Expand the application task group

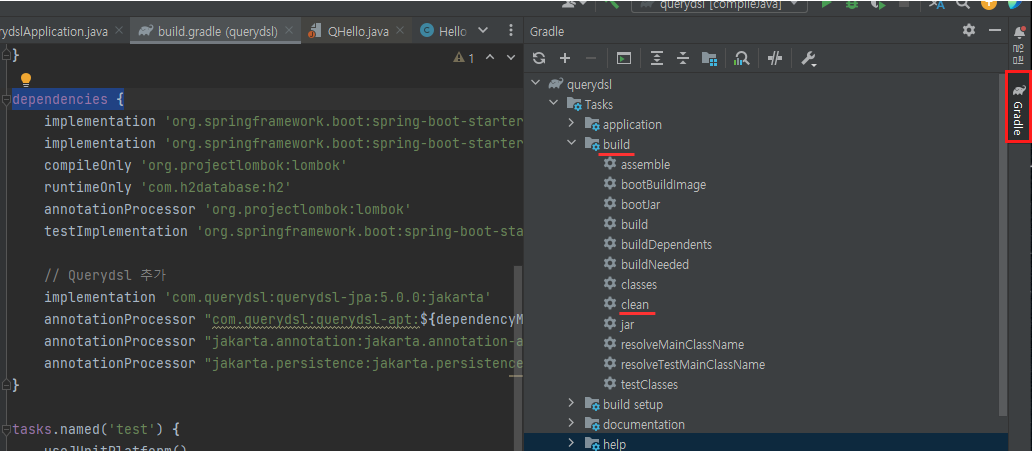(x=571, y=124)
